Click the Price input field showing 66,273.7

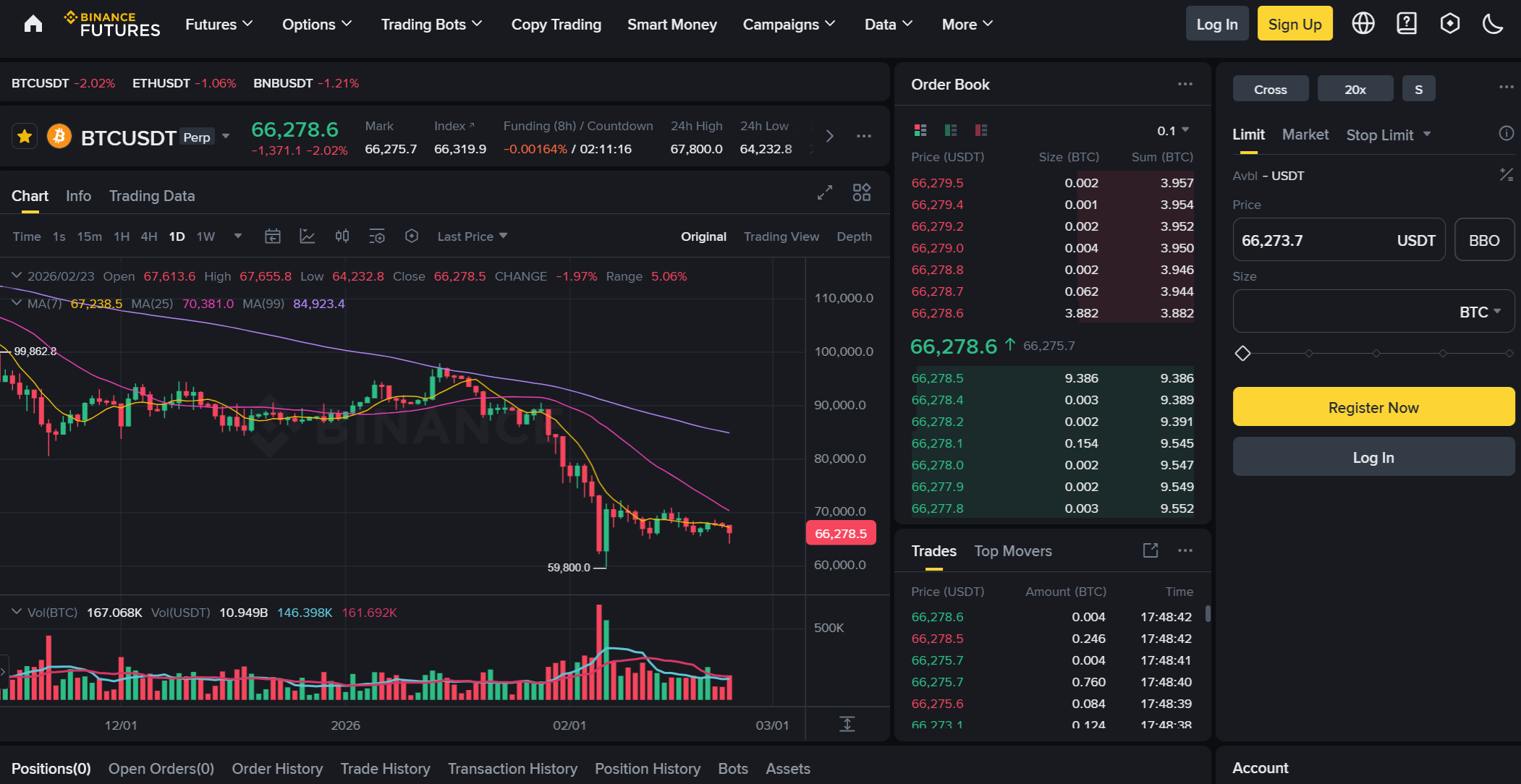1339,239
